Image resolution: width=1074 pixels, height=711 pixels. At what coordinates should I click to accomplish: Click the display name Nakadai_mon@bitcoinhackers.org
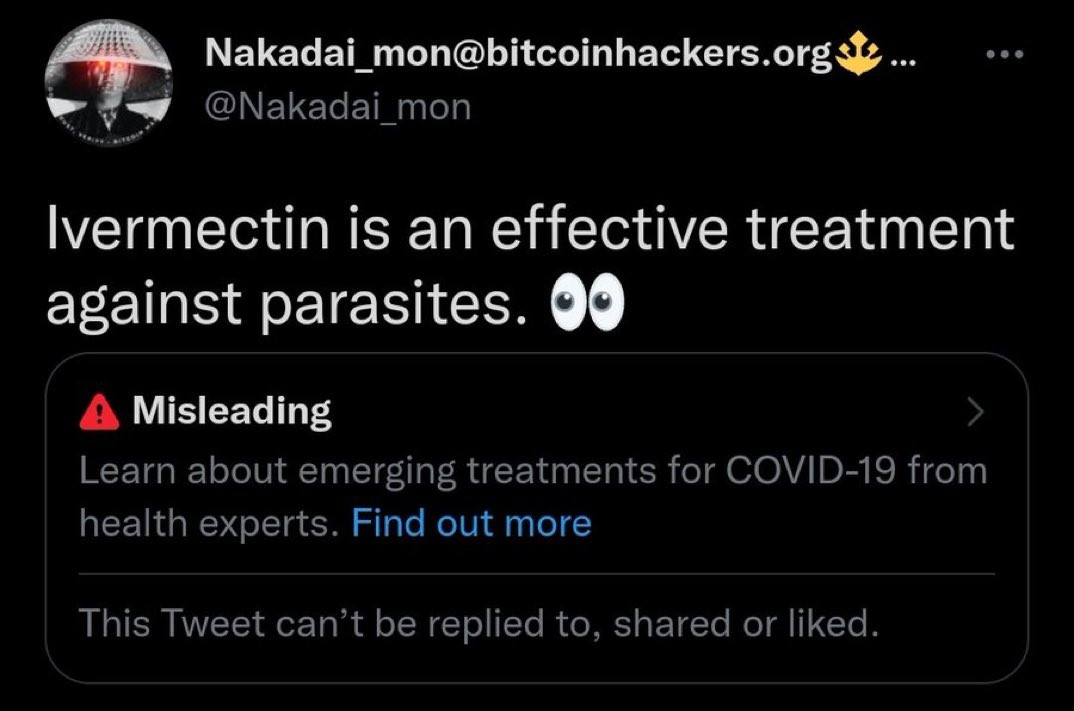click(518, 53)
